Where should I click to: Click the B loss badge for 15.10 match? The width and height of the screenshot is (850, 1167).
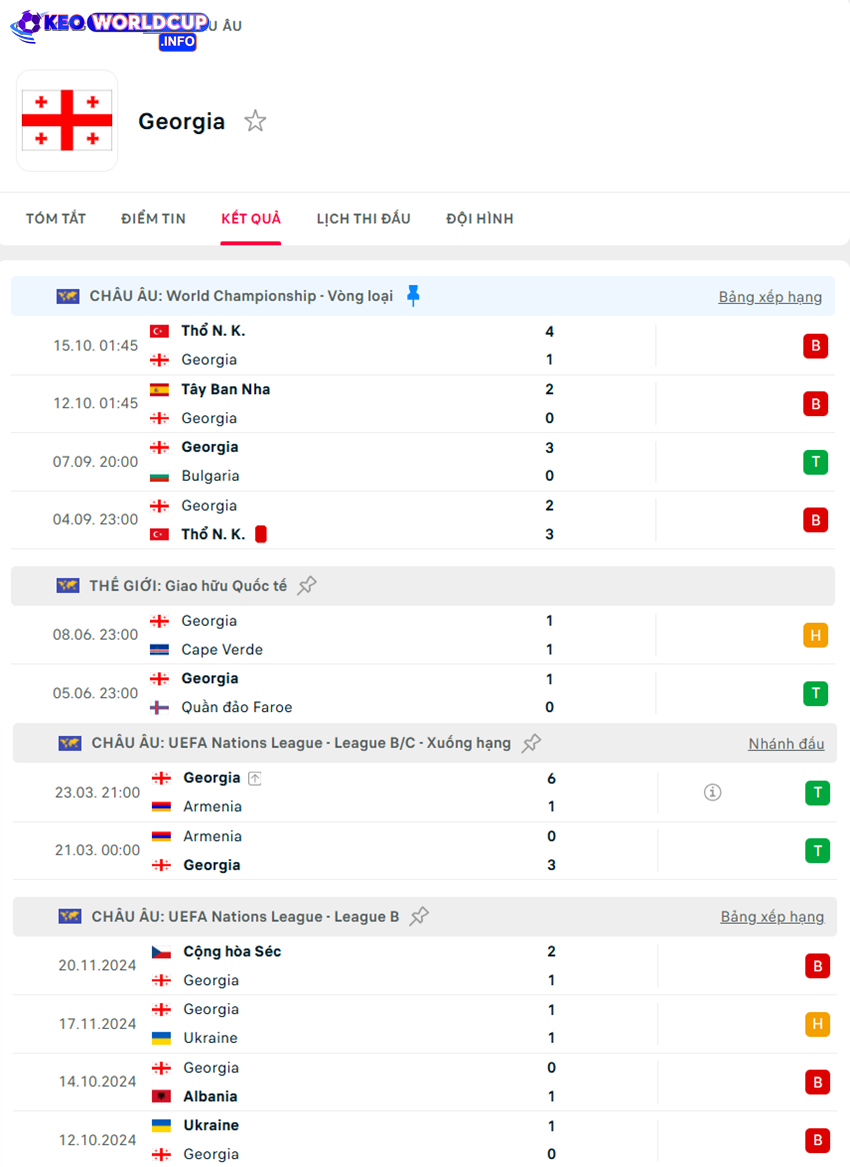click(815, 346)
